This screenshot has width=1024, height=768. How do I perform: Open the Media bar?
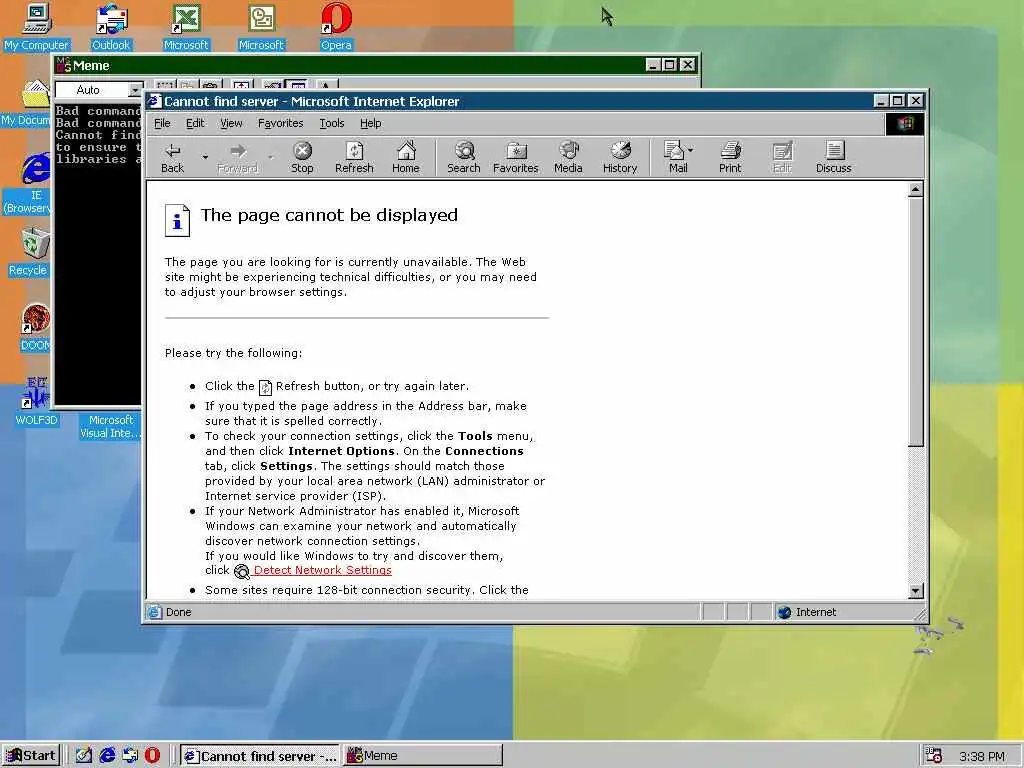tap(568, 157)
